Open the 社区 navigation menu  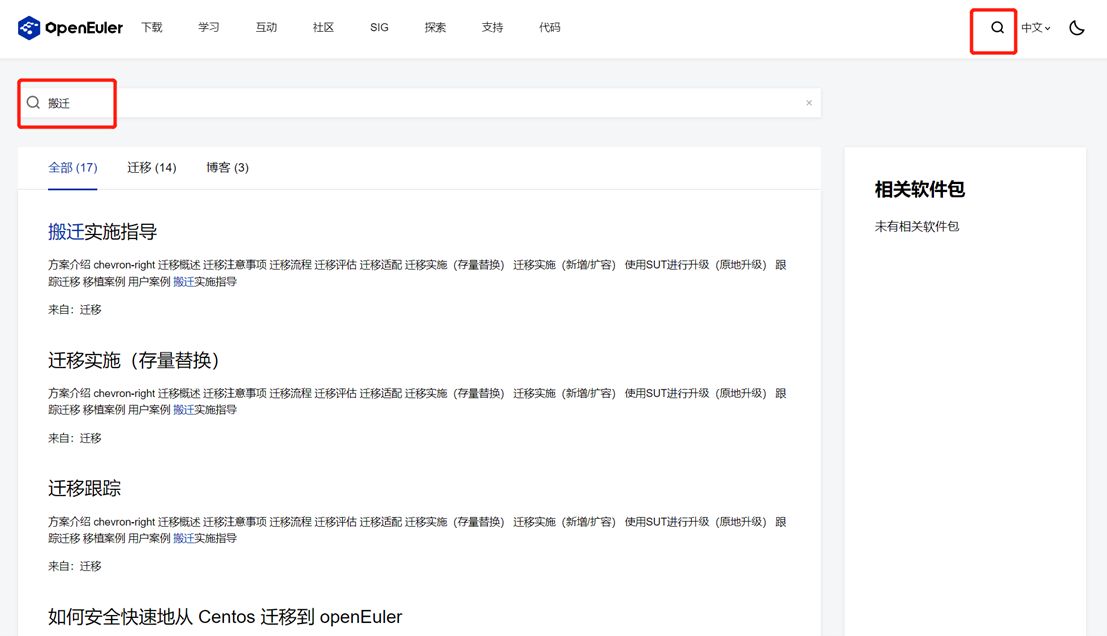pyautogui.click(x=323, y=28)
